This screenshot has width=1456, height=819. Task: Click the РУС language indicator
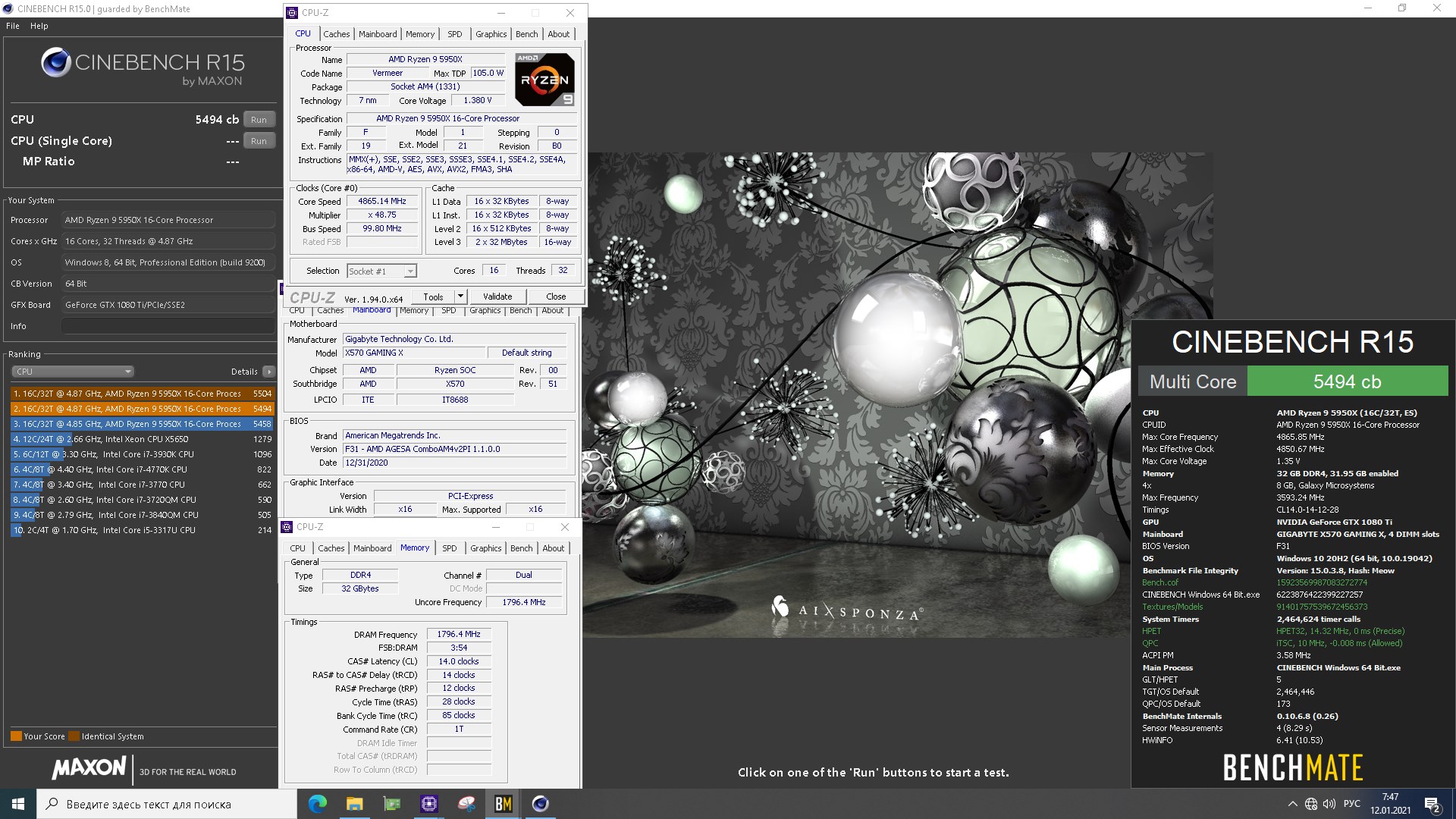(1351, 804)
